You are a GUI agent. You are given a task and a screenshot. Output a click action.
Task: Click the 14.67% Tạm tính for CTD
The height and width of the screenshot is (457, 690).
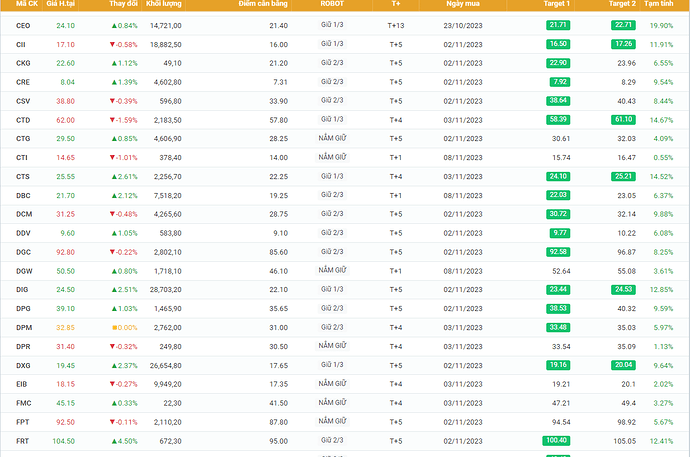pos(661,120)
